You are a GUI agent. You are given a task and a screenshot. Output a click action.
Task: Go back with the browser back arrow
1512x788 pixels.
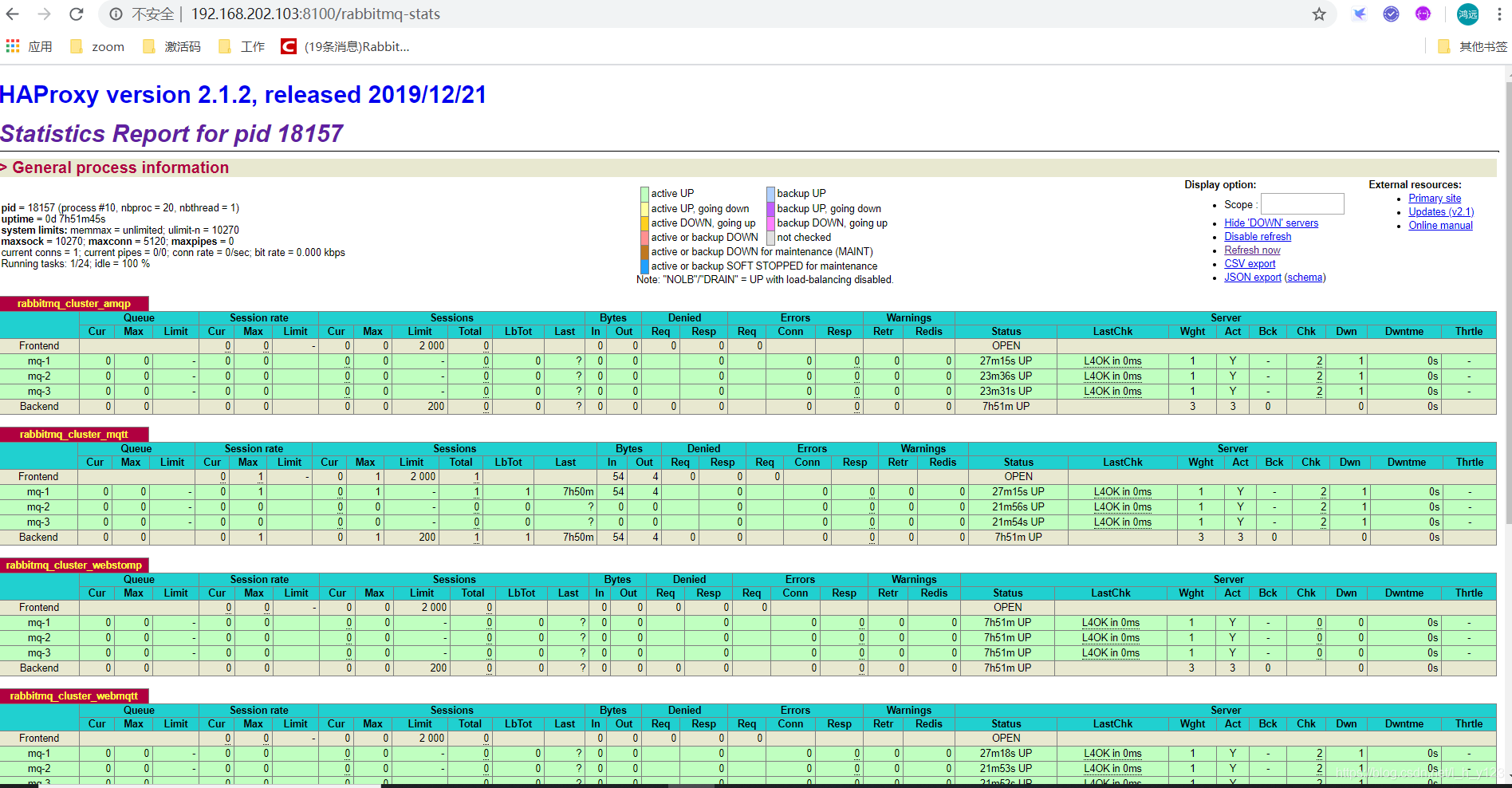(13, 14)
